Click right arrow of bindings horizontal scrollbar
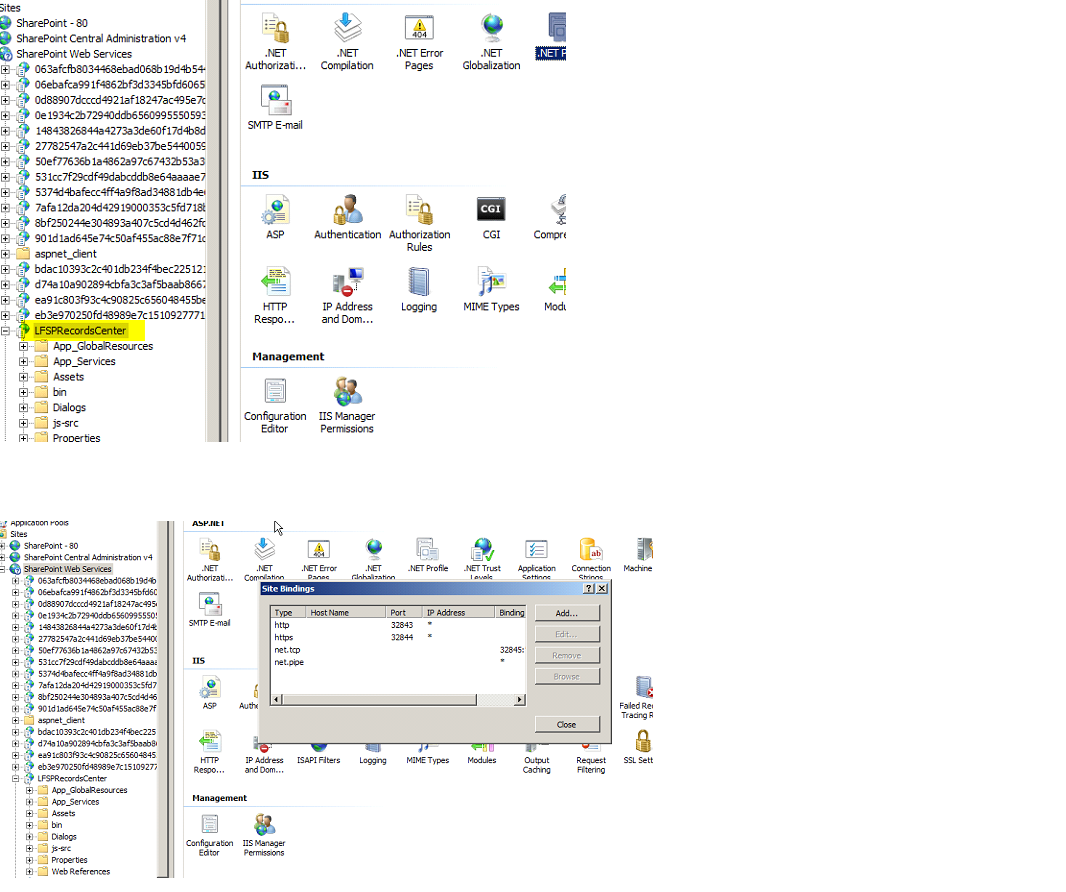 (x=519, y=700)
